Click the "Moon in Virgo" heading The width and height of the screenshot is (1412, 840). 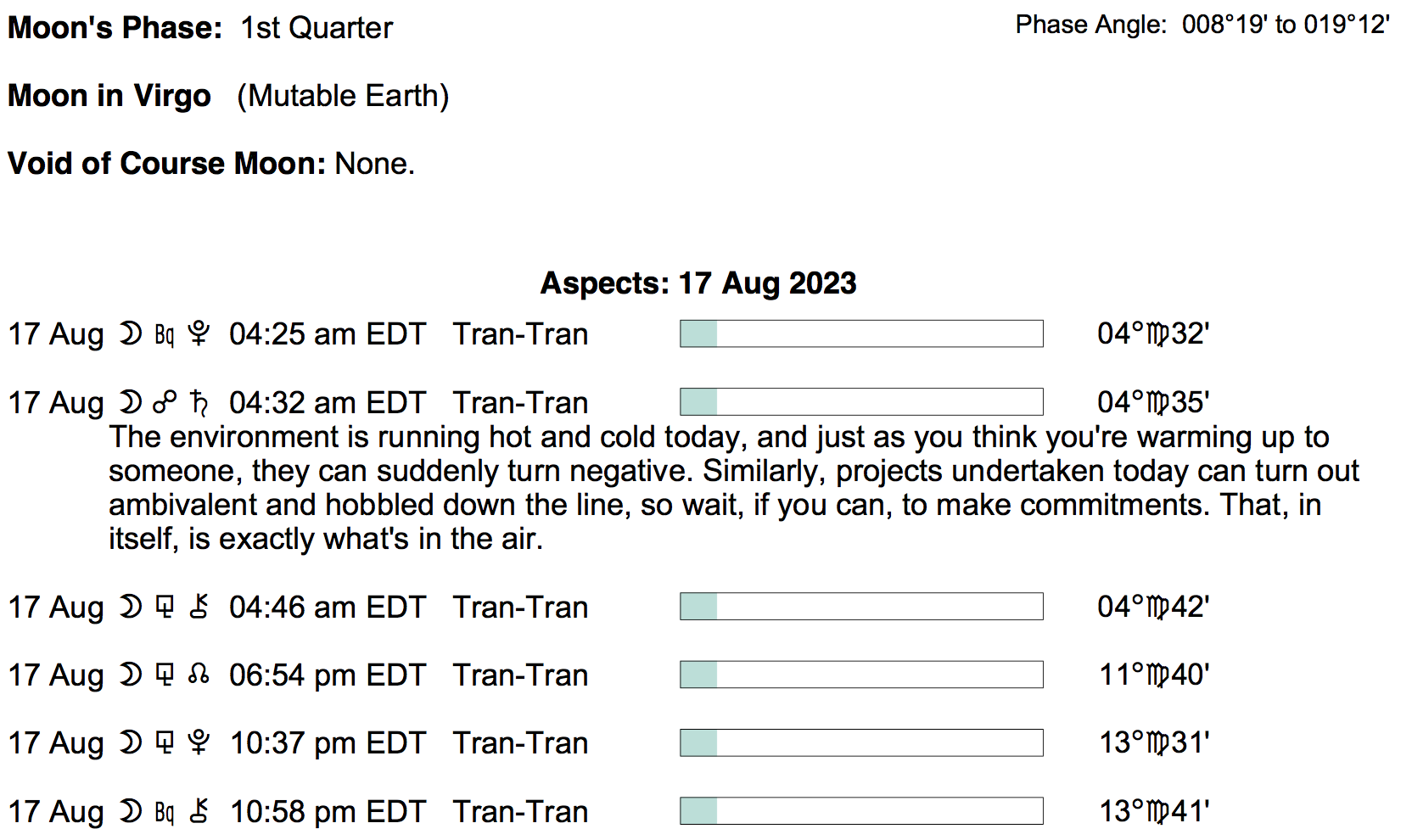pyautogui.click(x=109, y=96)
